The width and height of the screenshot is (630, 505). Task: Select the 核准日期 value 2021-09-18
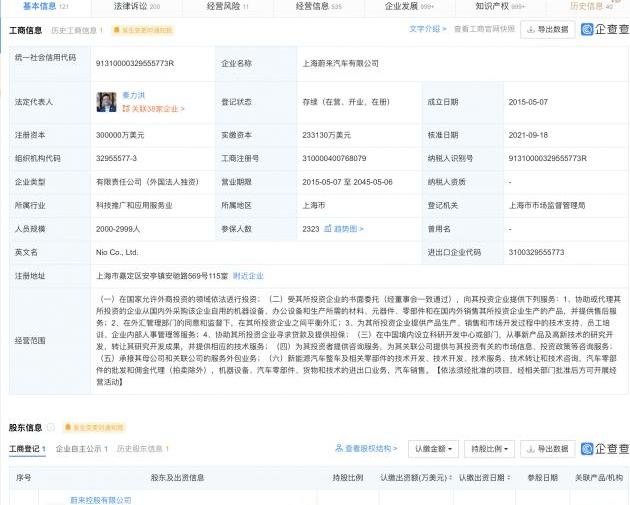coord(528,135)
